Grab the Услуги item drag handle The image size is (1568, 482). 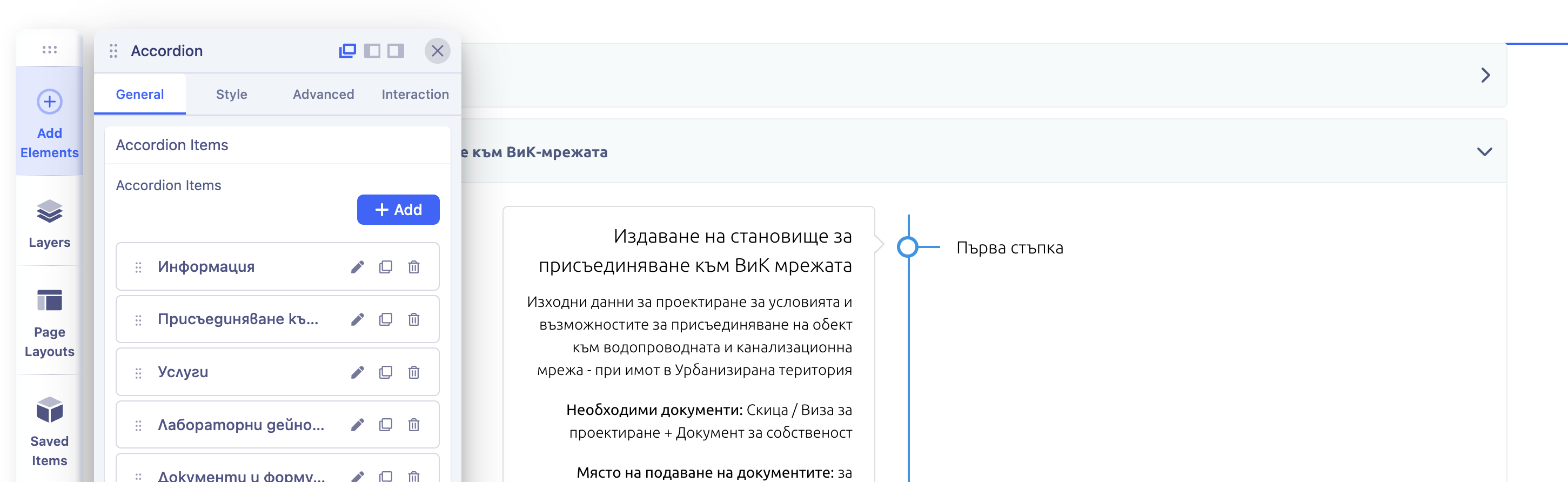coord(138,372)
